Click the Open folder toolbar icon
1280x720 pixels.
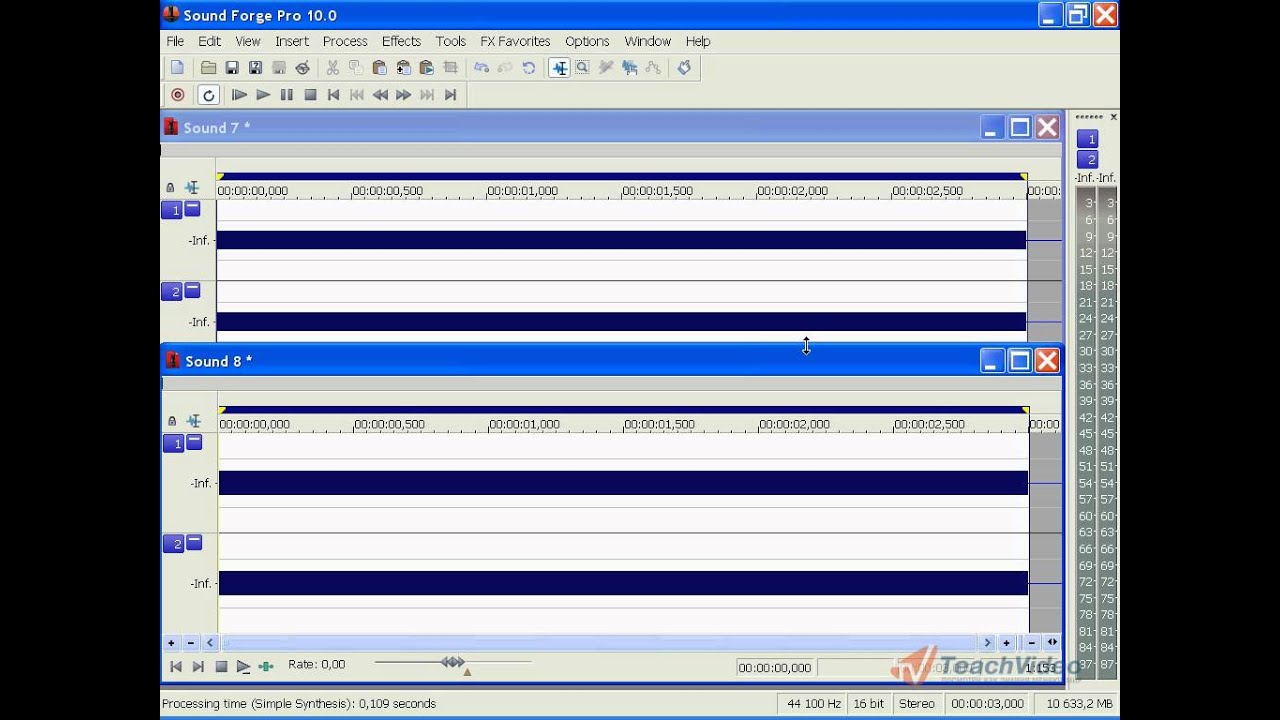208,68
